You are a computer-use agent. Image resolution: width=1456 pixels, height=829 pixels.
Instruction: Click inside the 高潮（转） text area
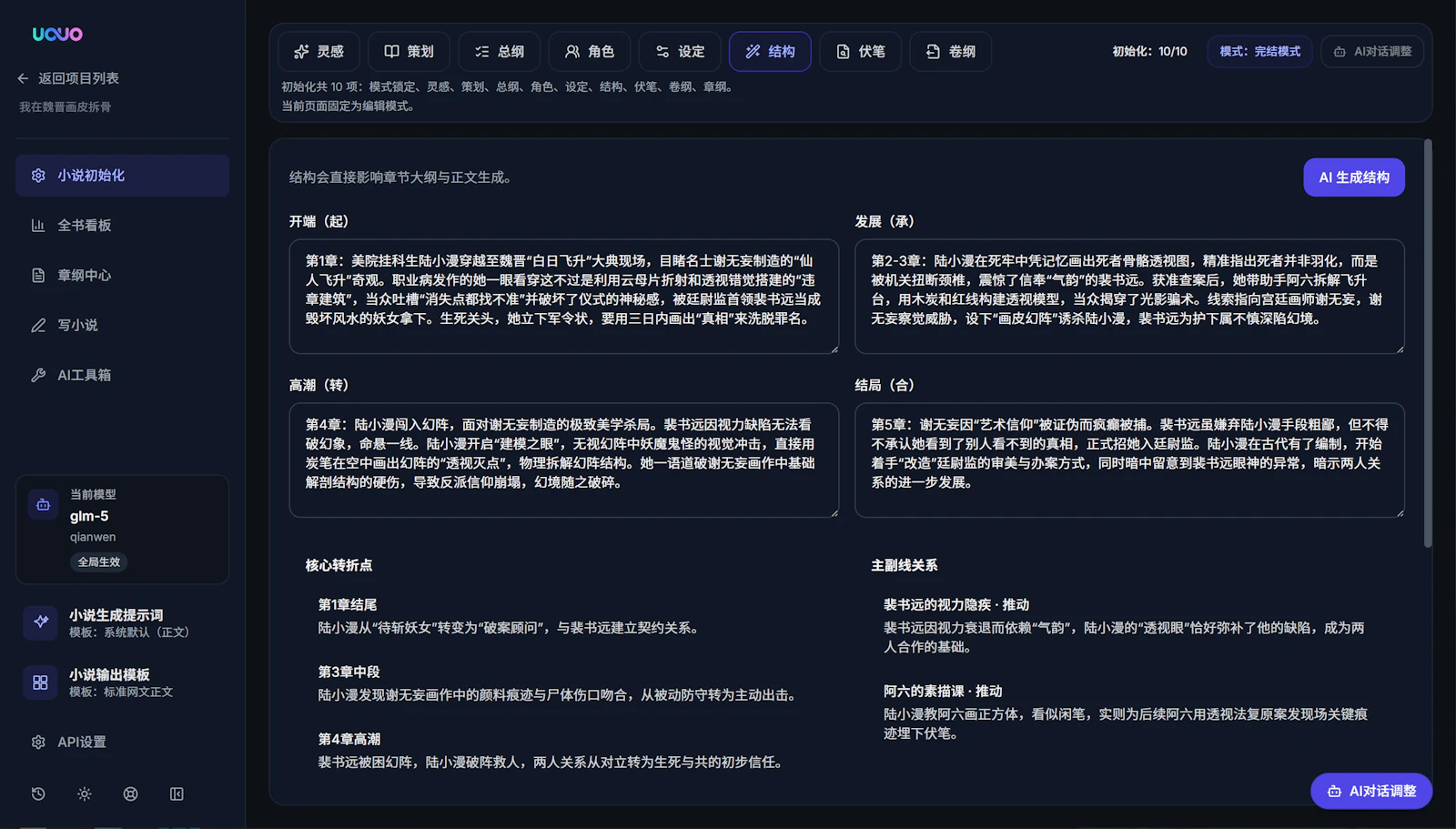pos(564,460)
